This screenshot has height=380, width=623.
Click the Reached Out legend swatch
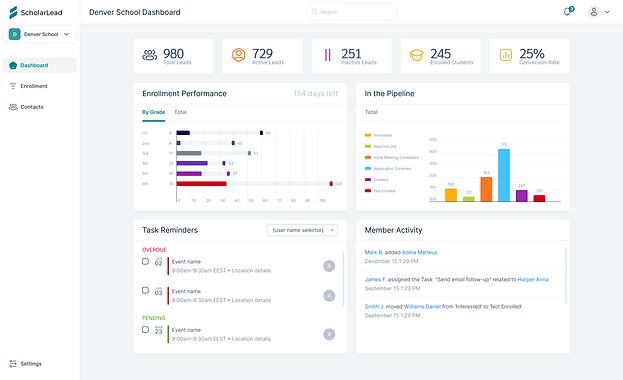pos(368,146)
